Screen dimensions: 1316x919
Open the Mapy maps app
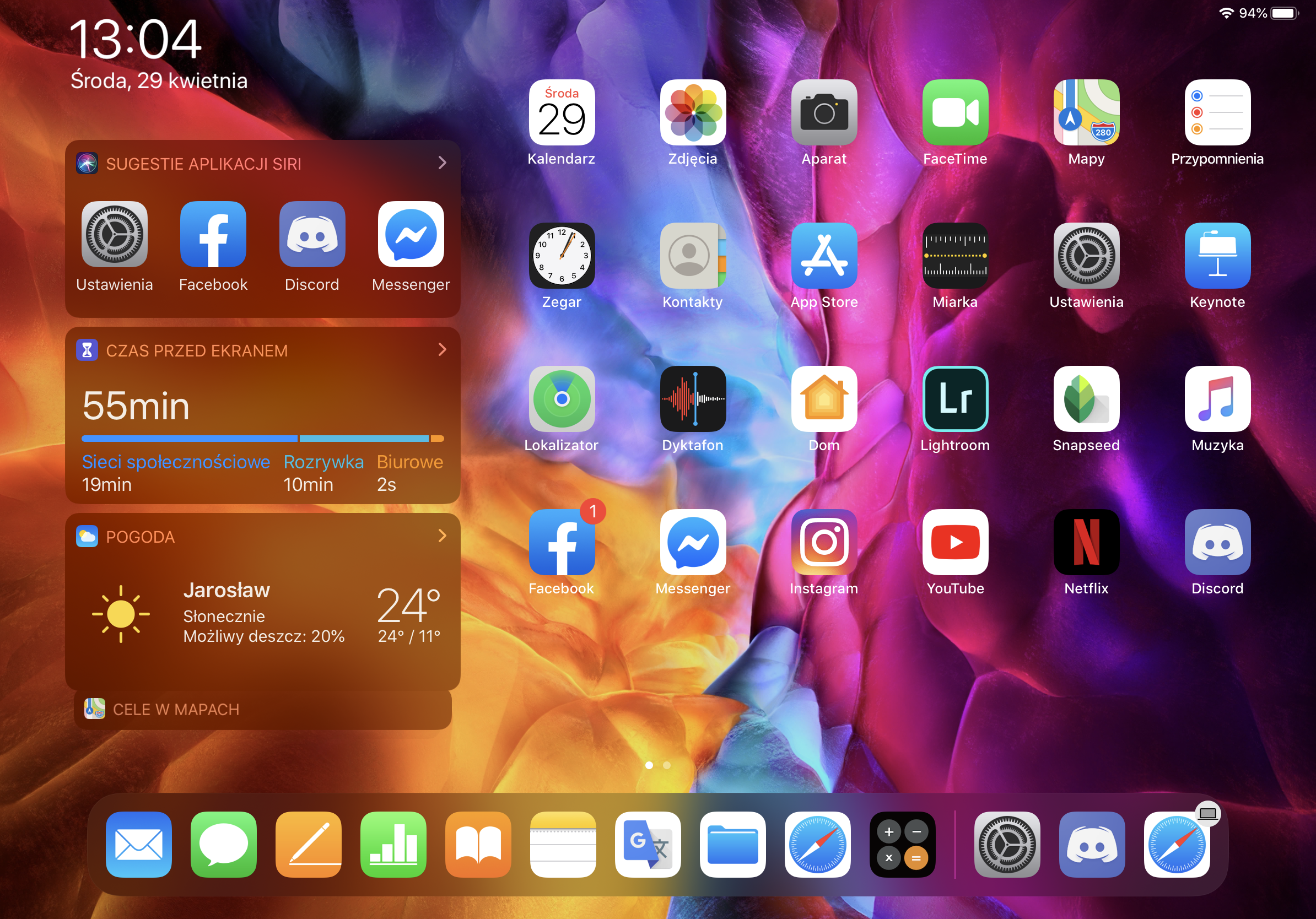1086,112
